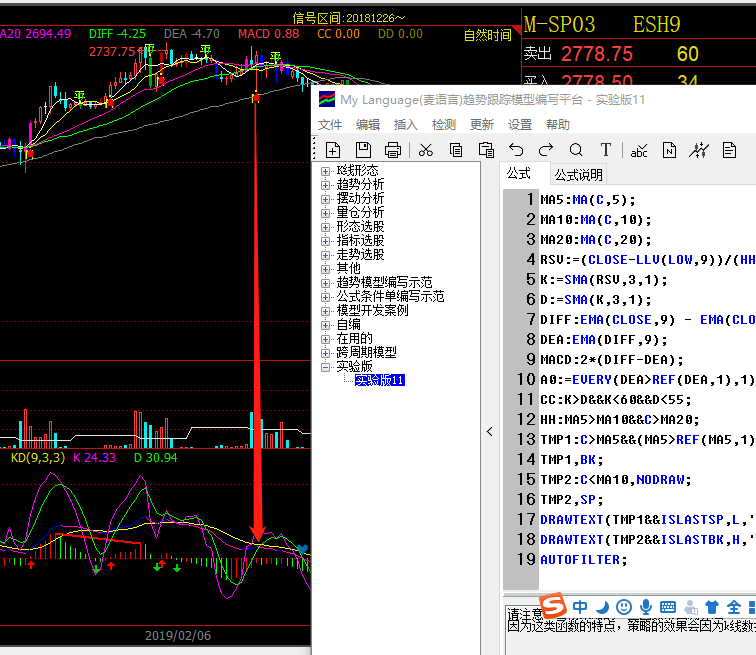Screen dimensions: 756x655
Task: Open search with the magnifier icon
Action: pos(576,150)
